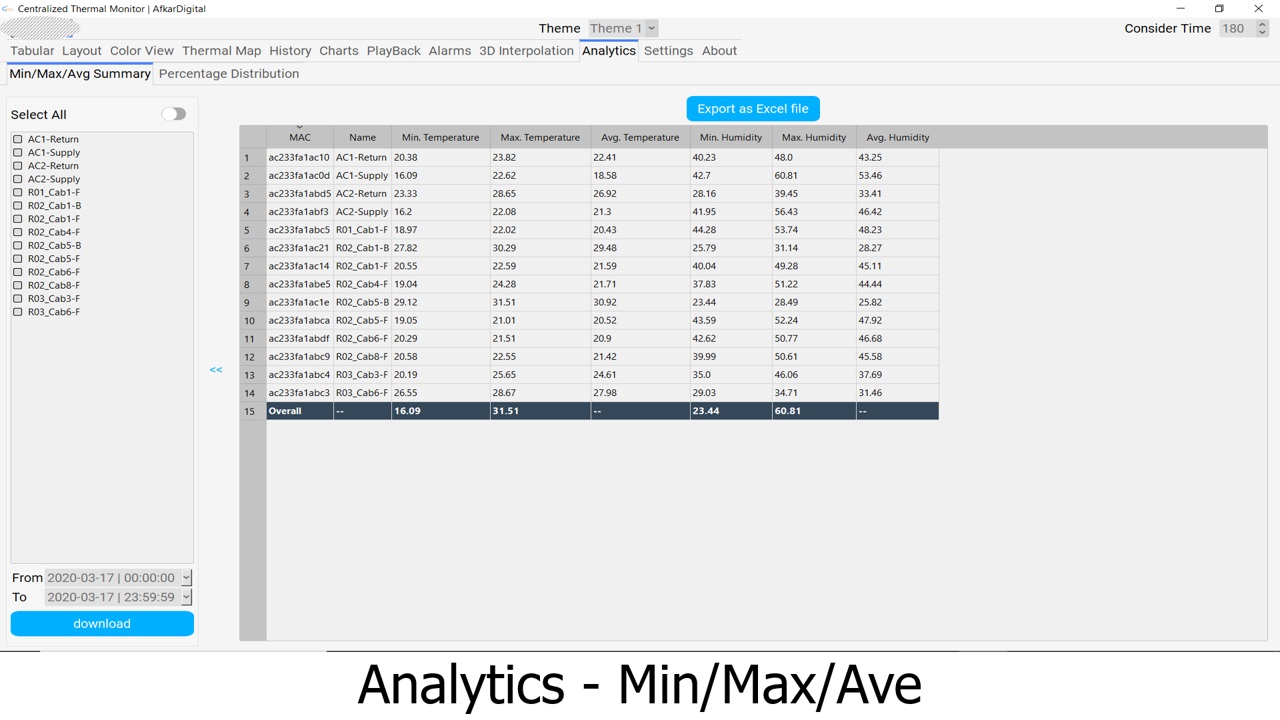Open the Theme 1 dropdown
Viewport: 1280px width, 720px height.
622,28
